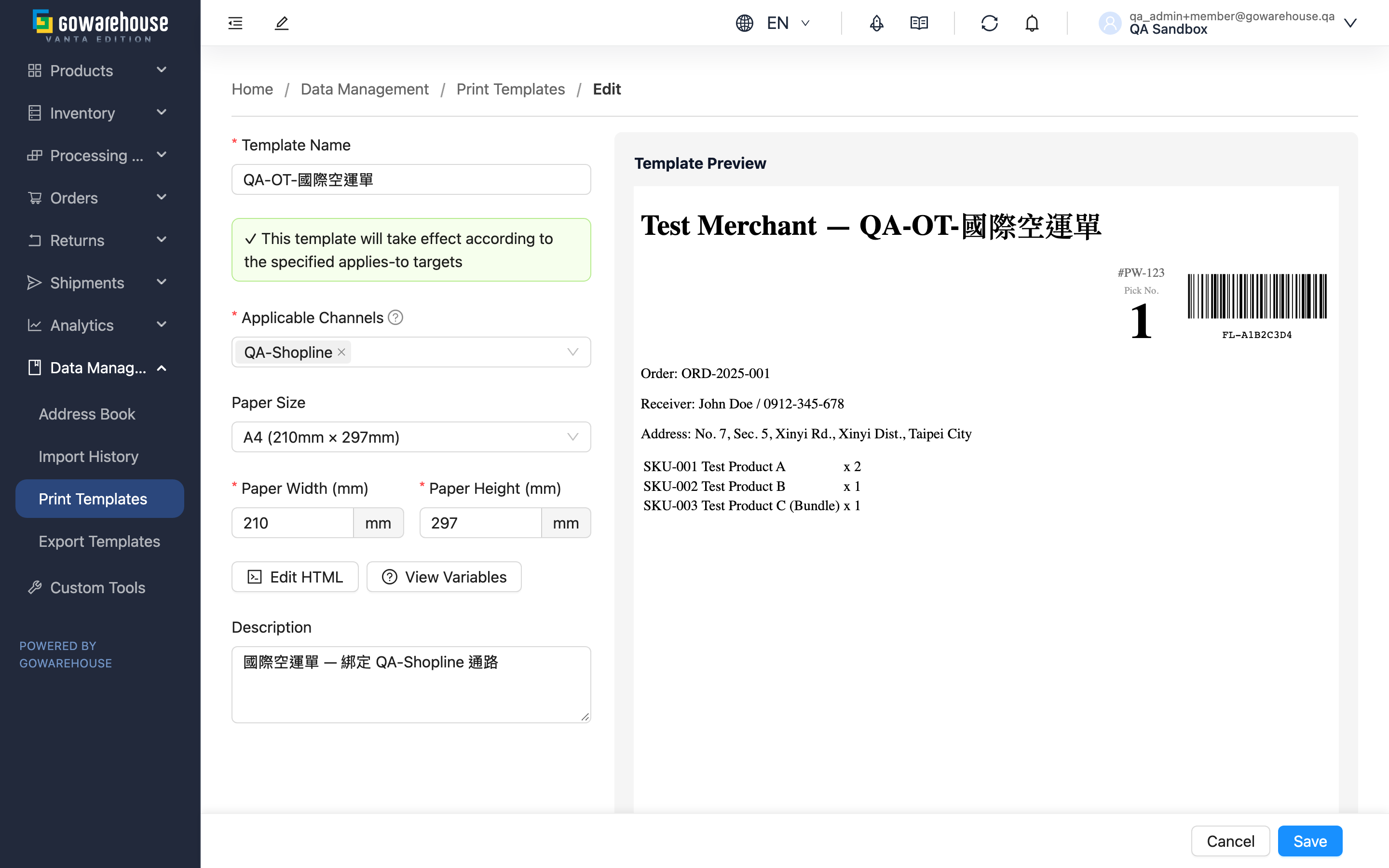Click the Analytics chart icon
This screenshot has width=1389, height=868.
(x=34, y=325)
